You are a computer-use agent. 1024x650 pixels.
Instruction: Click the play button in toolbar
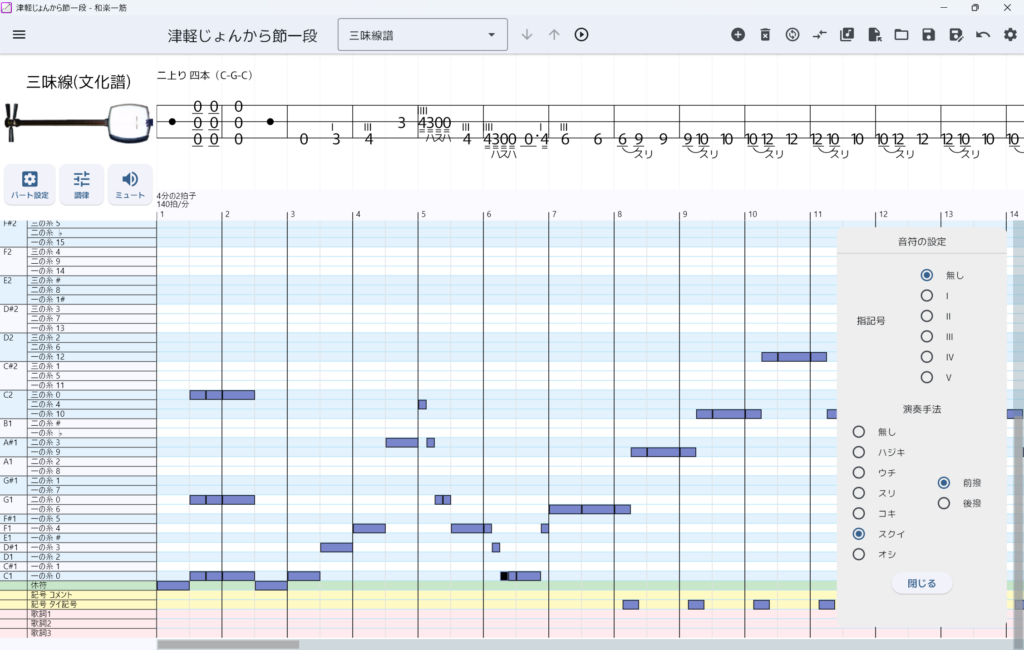581,35
